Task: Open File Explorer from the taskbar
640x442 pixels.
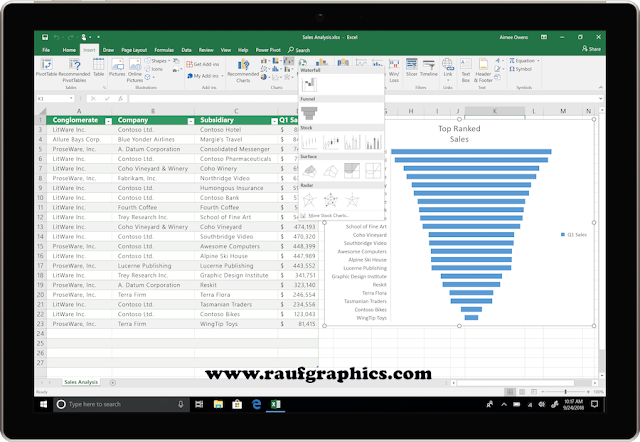Action: point(218,404)
